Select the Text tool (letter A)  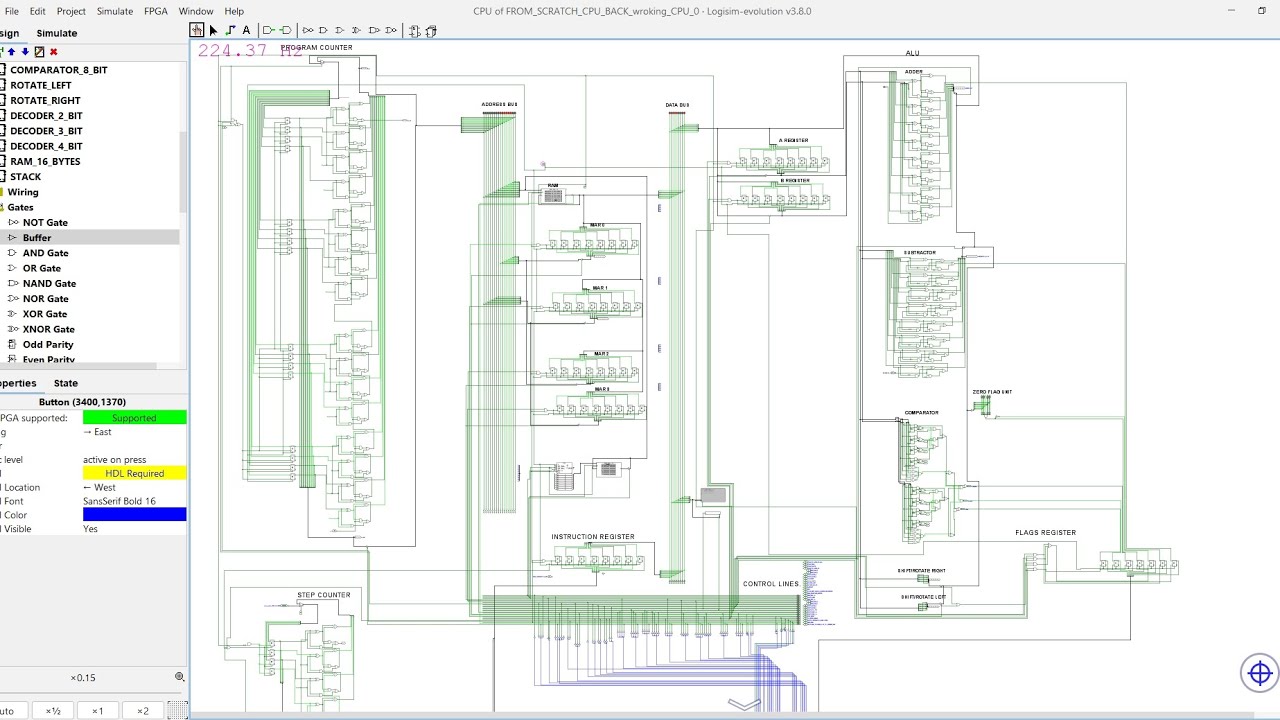tap(246, 31)
